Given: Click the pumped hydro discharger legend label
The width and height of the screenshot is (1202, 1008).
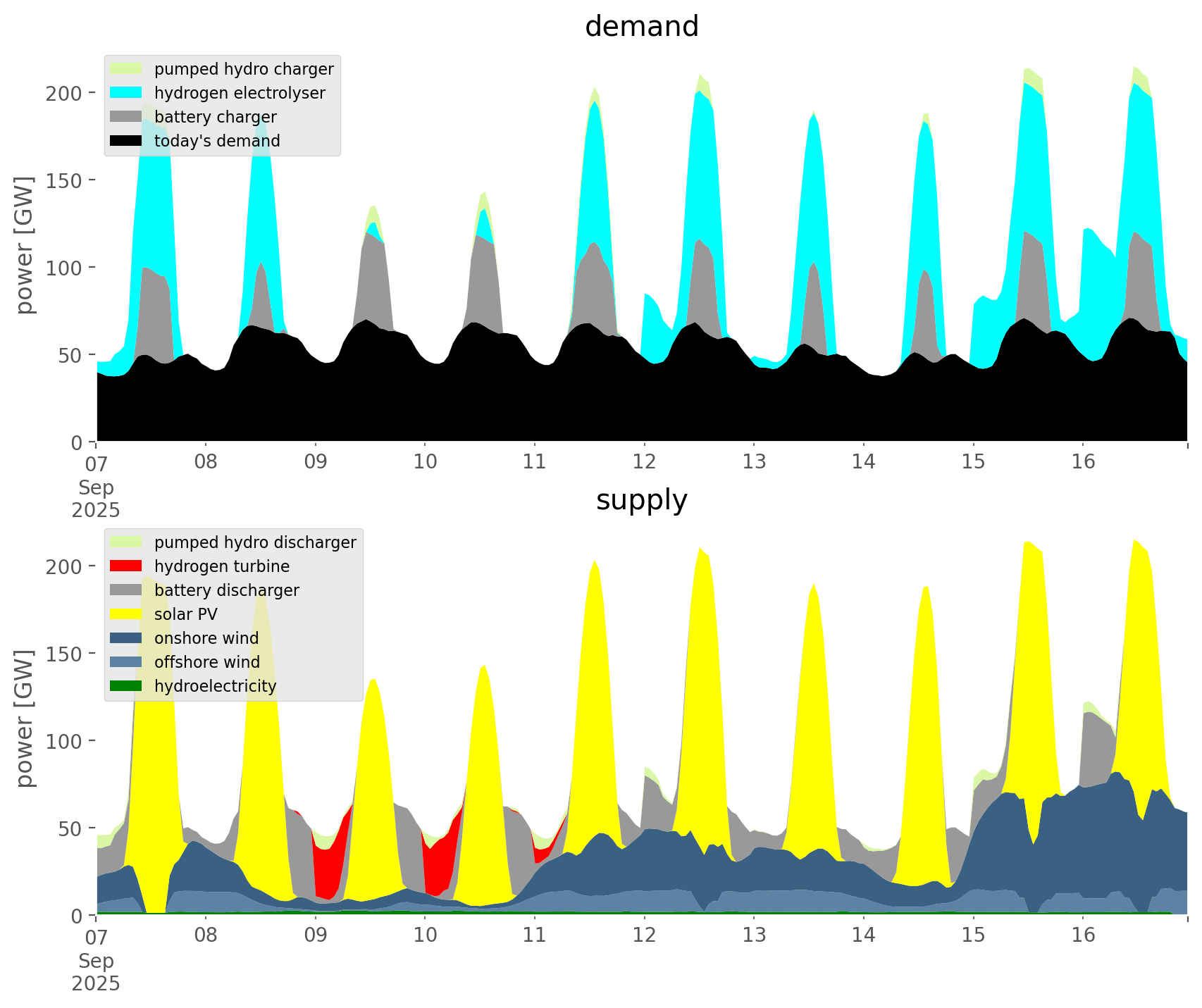Looking at the screenshot, I should tap(255, 542).
